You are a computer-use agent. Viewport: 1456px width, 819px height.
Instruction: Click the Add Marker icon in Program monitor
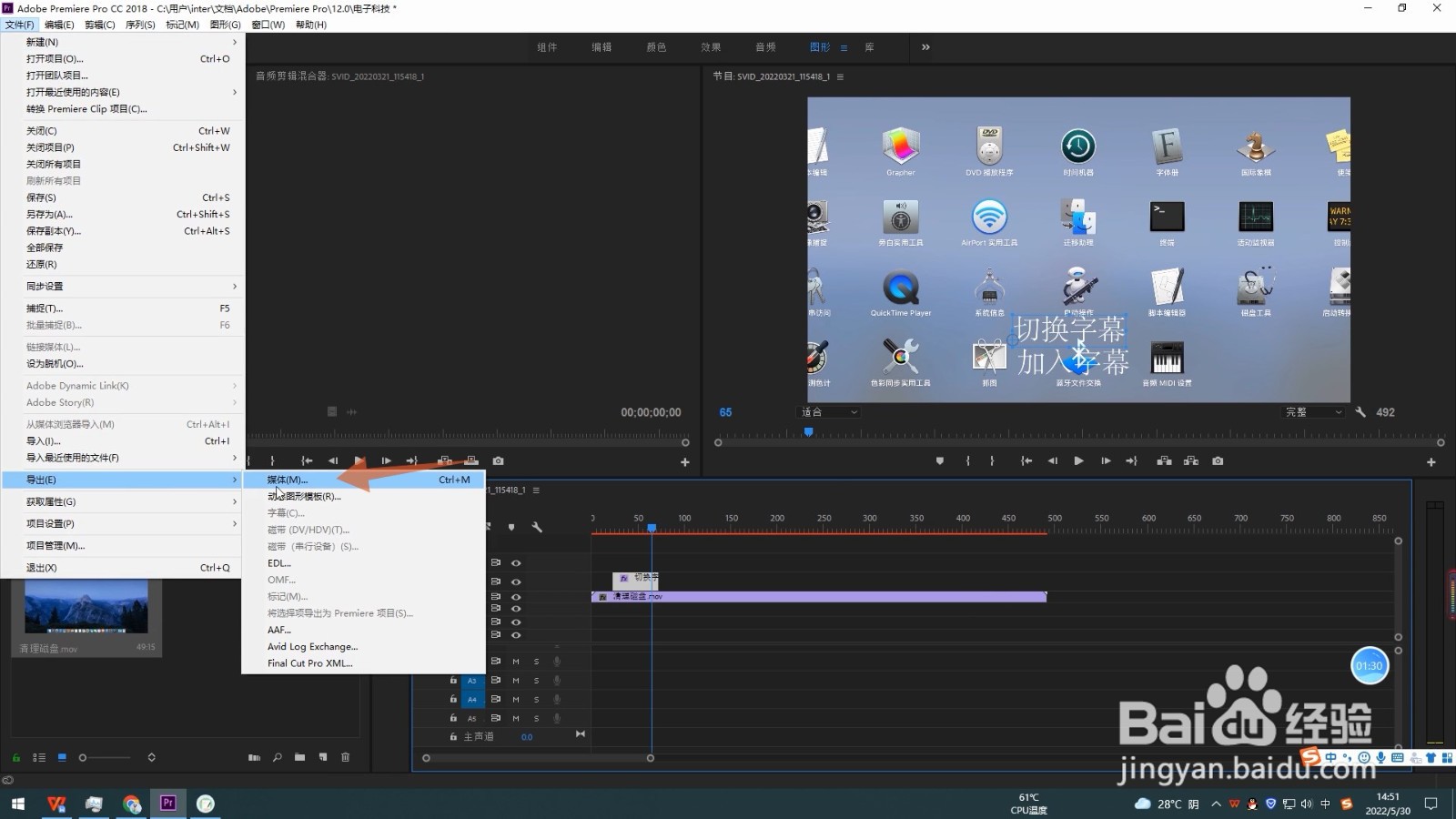[x=940, y=461]
